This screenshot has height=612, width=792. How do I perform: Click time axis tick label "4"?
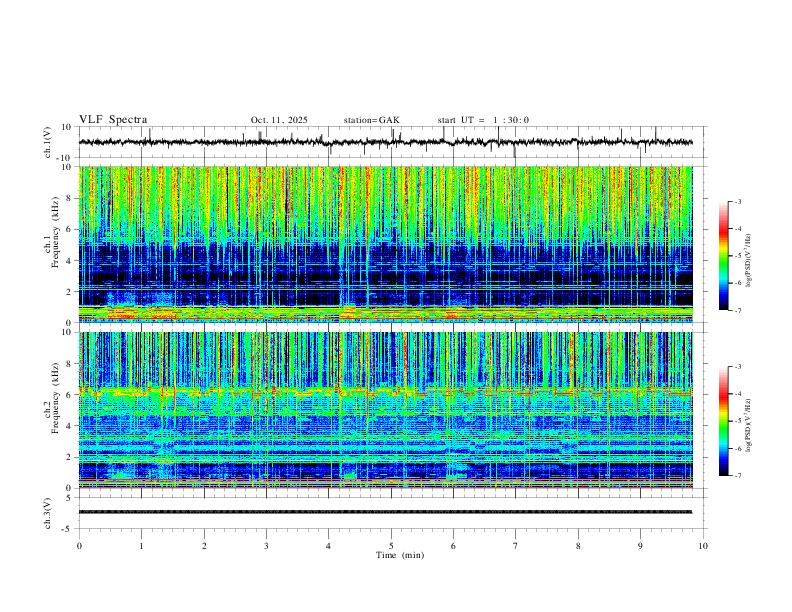pos(329,546)
